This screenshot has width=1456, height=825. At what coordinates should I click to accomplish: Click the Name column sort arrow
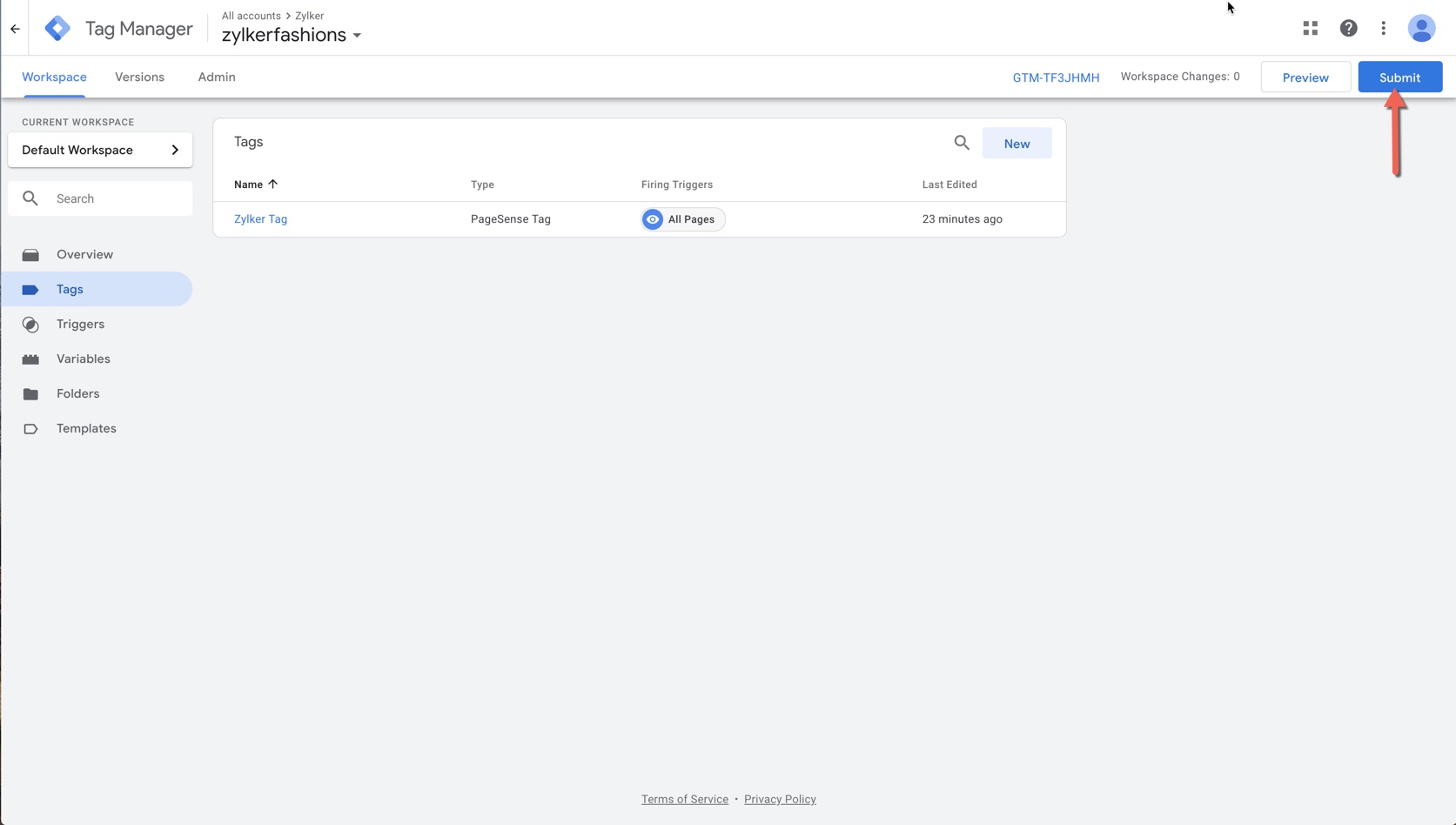(273, 184)
